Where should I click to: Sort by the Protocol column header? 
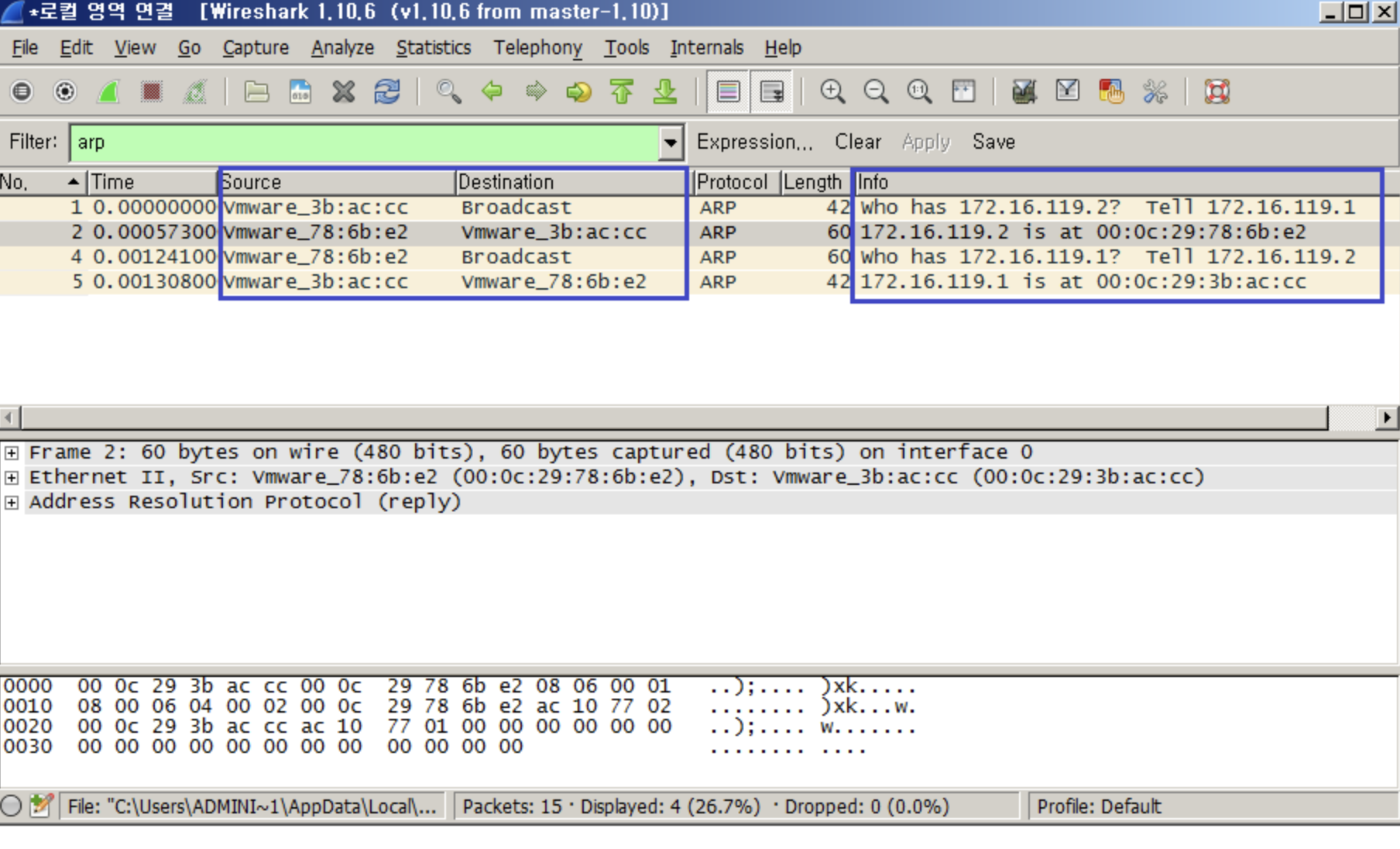point(736,182)
